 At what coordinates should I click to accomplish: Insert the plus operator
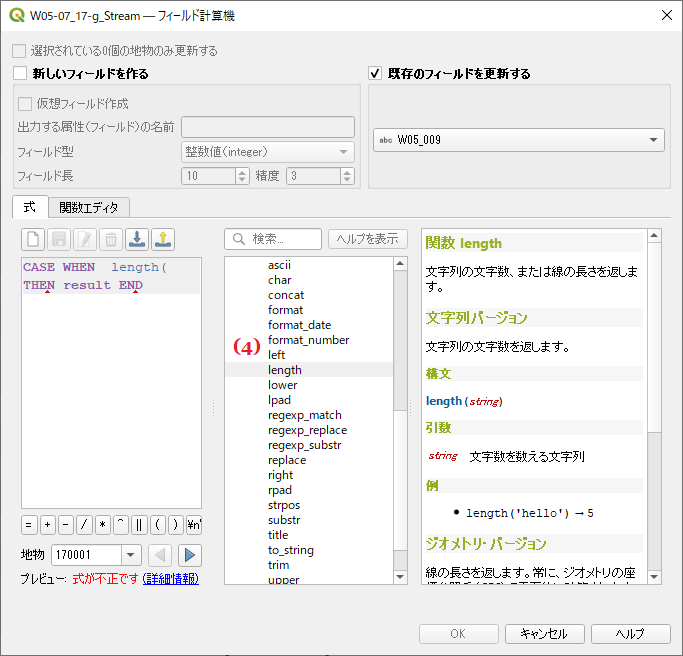(x=47, y=525)
